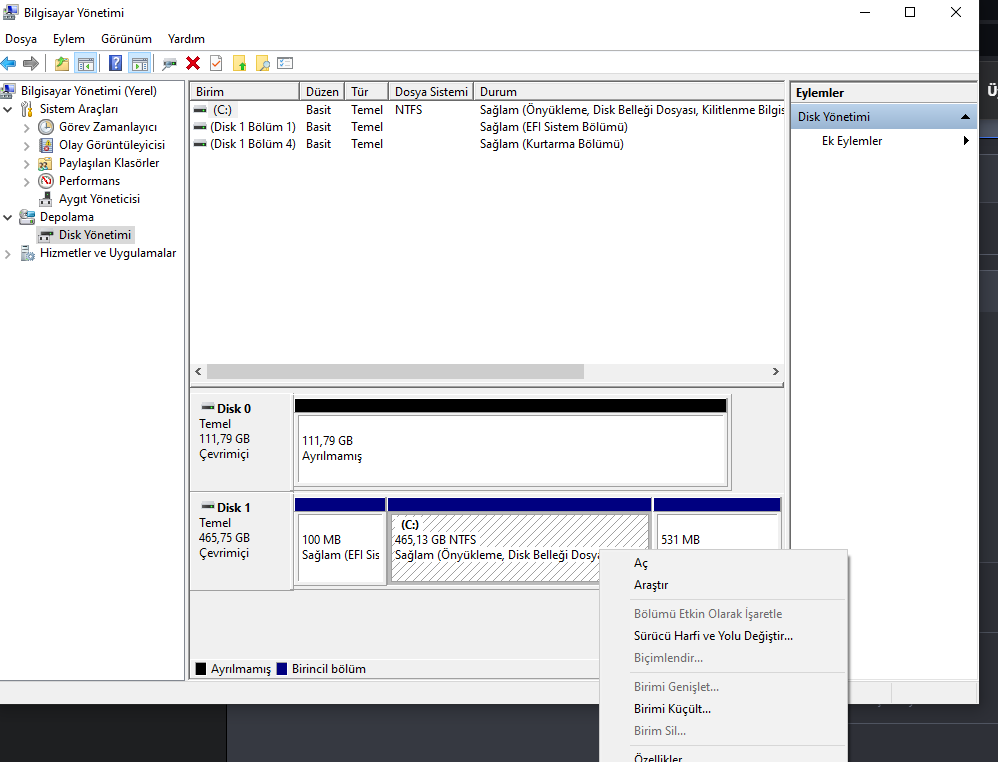
Task: Expand the Görev Zamanlayıcı node
Action: (x=27, y=127)
